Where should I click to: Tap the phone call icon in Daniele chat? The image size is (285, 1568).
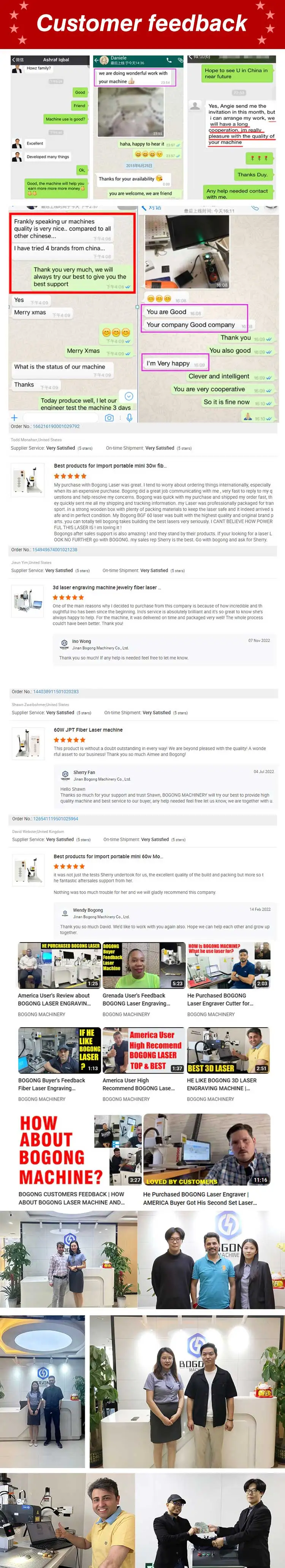[x=169, y=61]
